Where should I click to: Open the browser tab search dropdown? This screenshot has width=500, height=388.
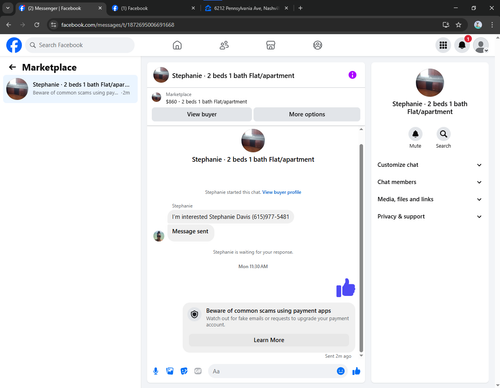pos(8,8)
